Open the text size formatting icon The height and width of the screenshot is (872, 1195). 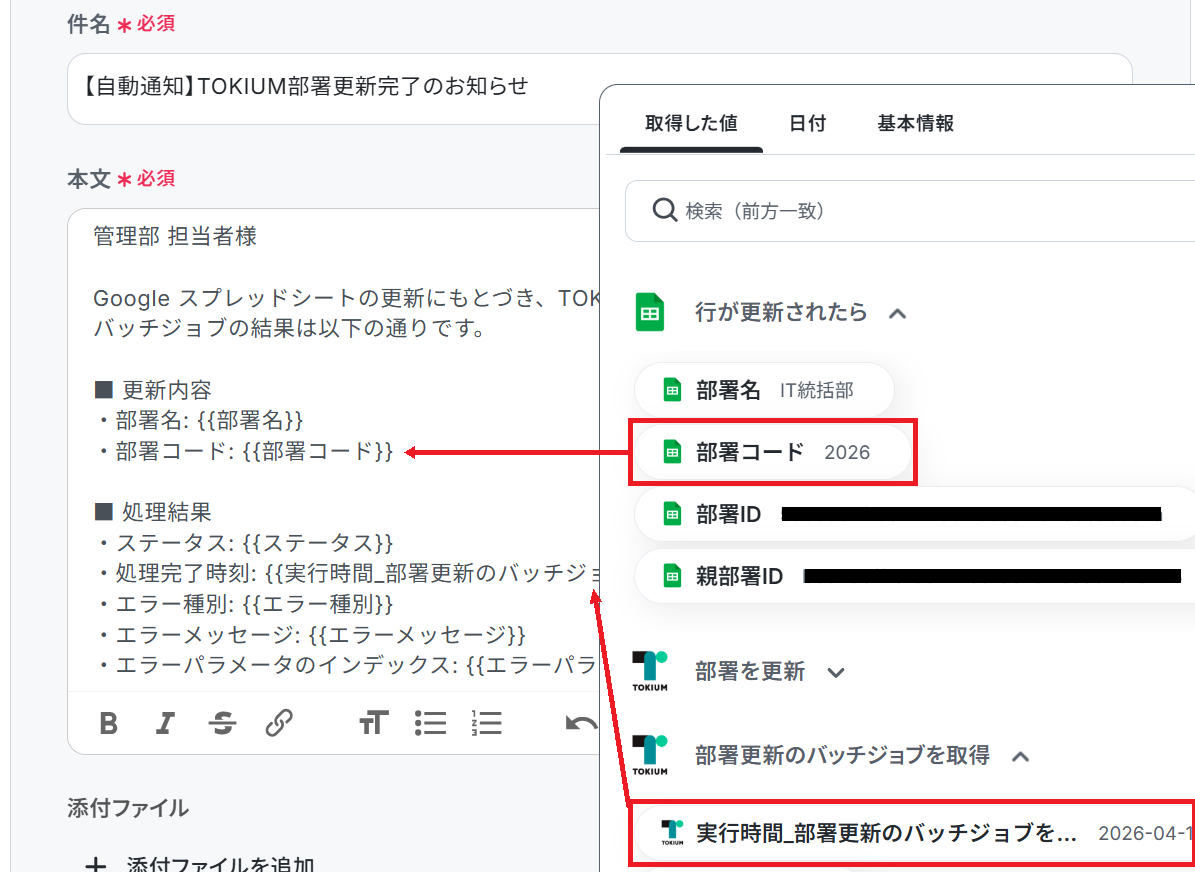point(373,723)
